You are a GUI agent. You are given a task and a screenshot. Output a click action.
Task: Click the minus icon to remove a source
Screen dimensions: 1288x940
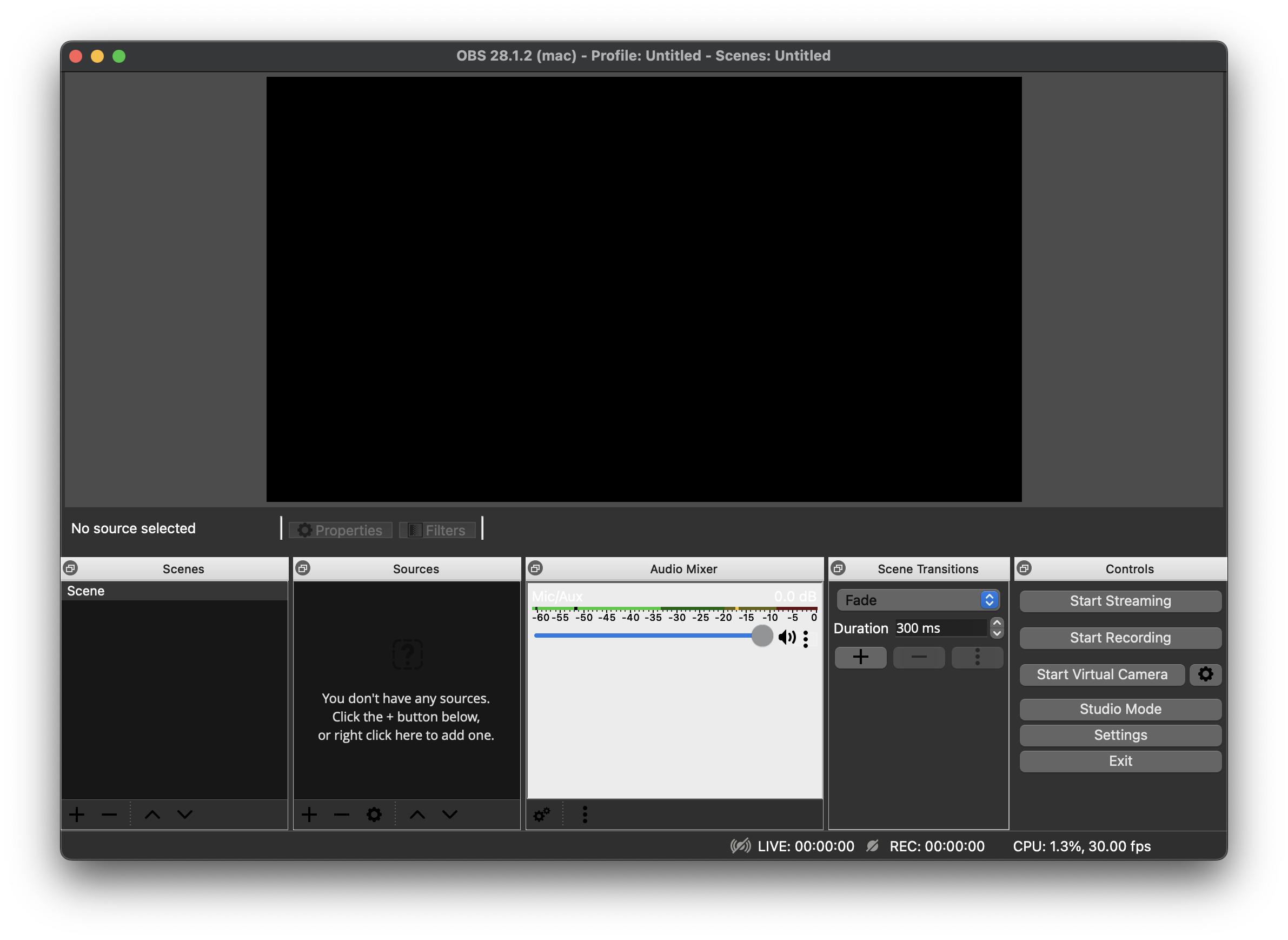point(341,814)
